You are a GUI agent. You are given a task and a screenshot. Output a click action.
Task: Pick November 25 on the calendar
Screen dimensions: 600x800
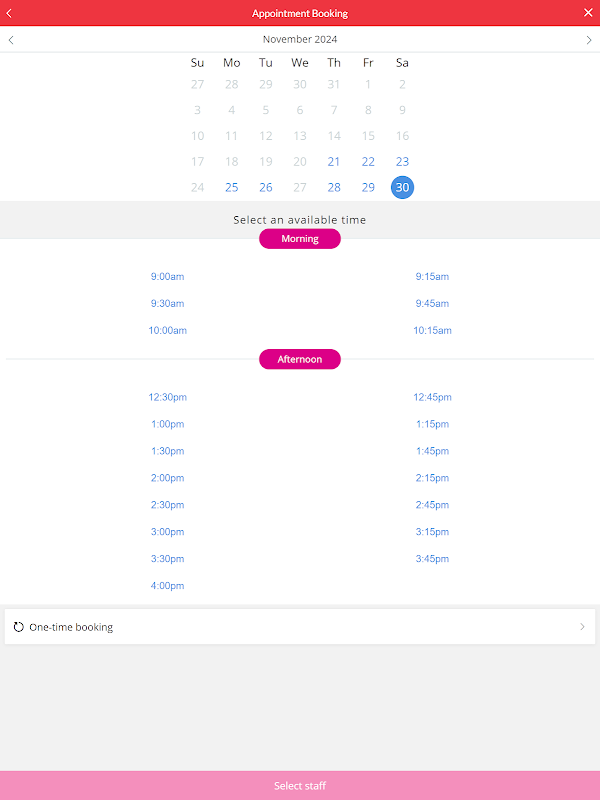pyautogui.click(x=232, y=187)
